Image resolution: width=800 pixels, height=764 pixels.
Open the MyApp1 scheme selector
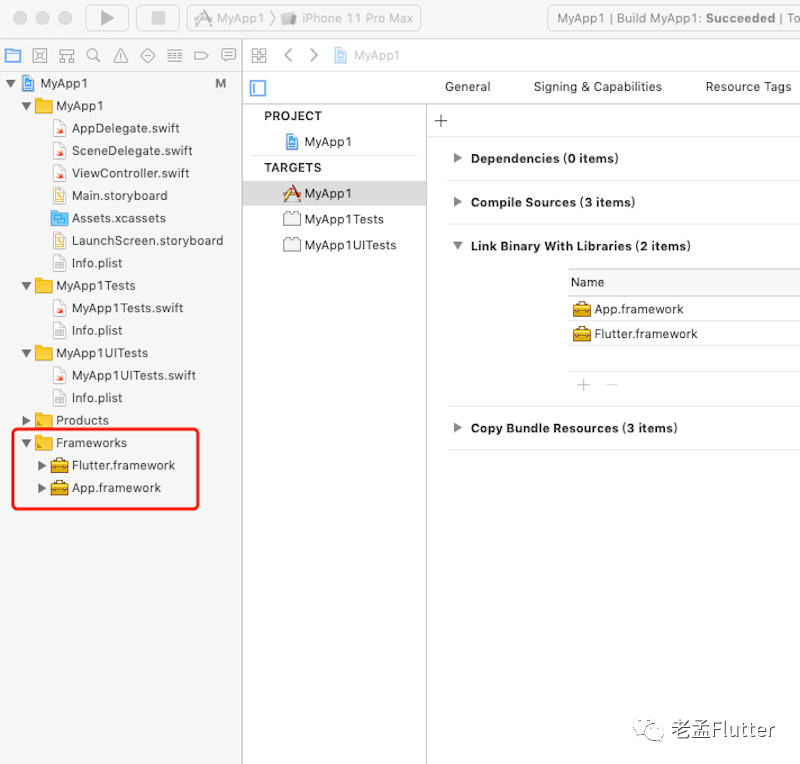tap(230, 18)
